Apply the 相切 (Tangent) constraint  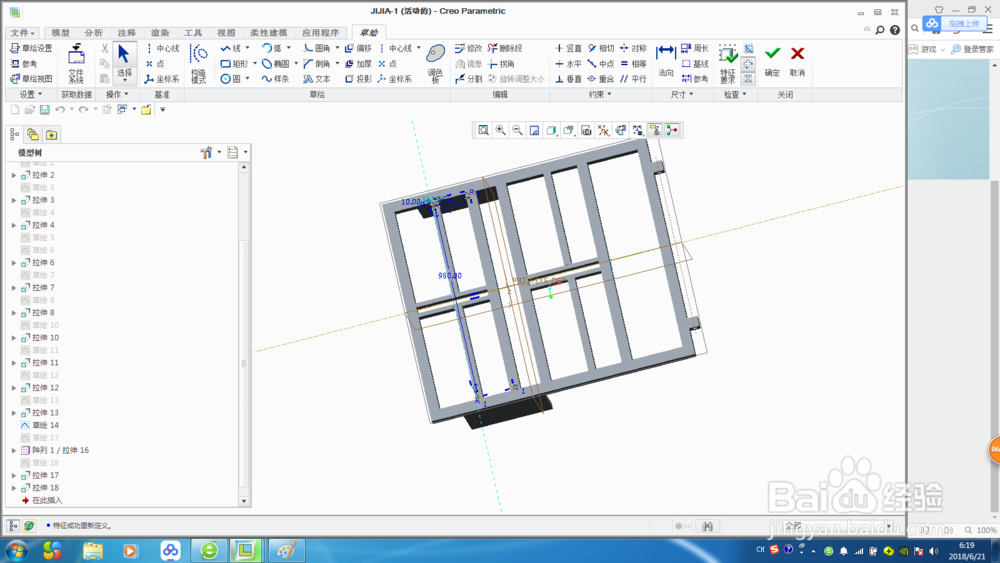[x=601, y=48]
